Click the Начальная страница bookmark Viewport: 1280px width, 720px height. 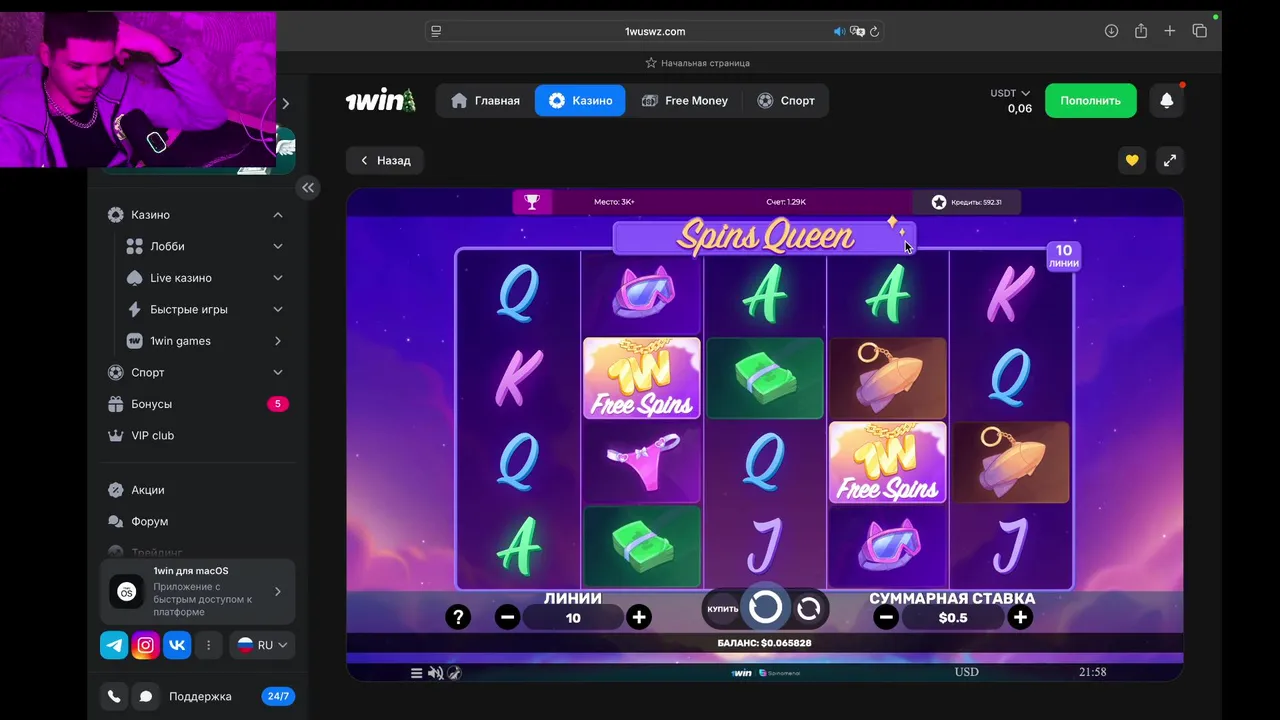(x=697, y=63)
